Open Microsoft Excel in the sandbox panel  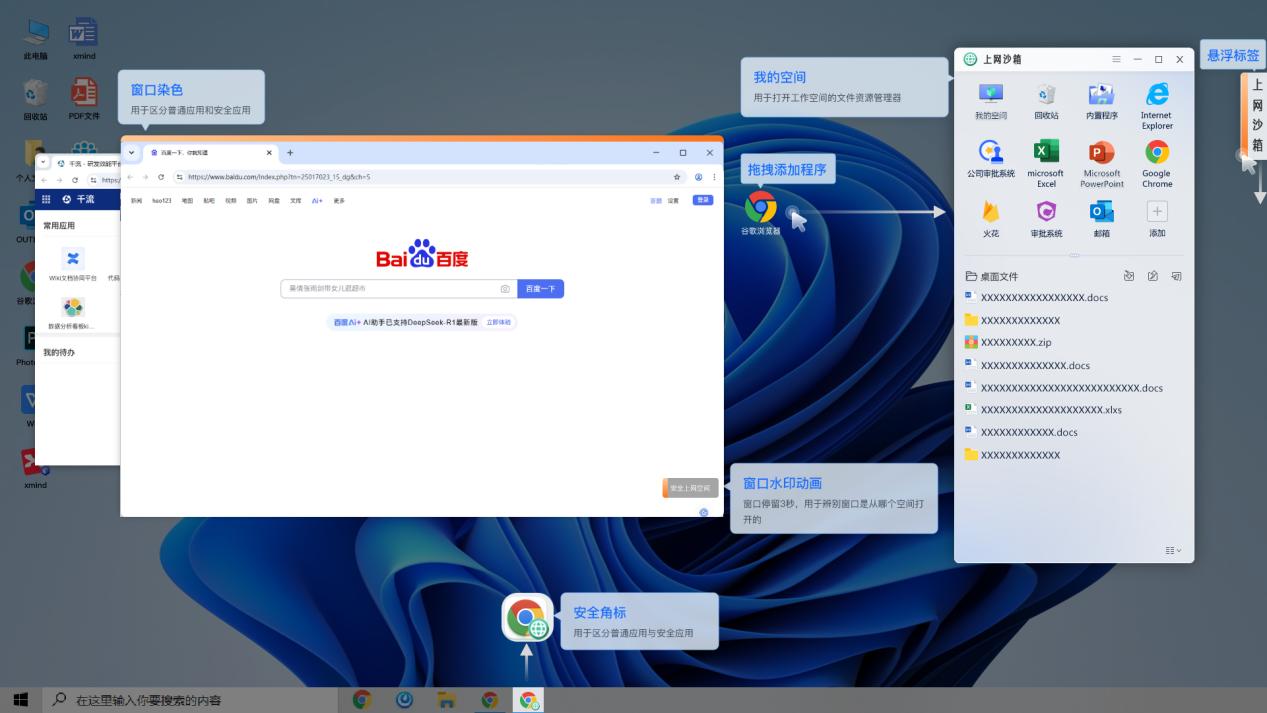click(x=1046, y=153)
